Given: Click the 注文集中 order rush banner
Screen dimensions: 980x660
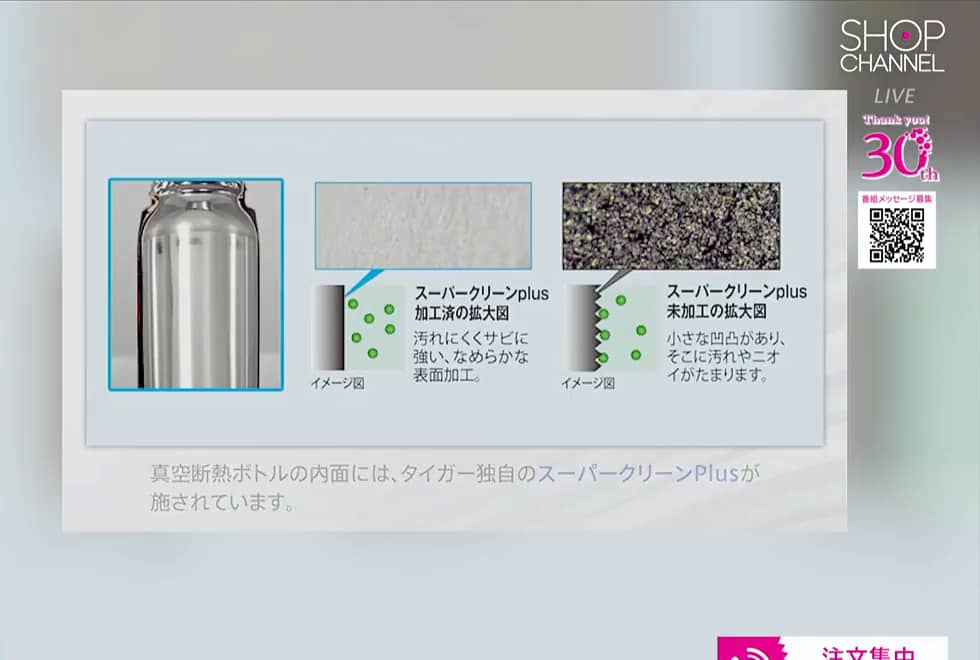Looking at the screenshot, I should [832, 648].
